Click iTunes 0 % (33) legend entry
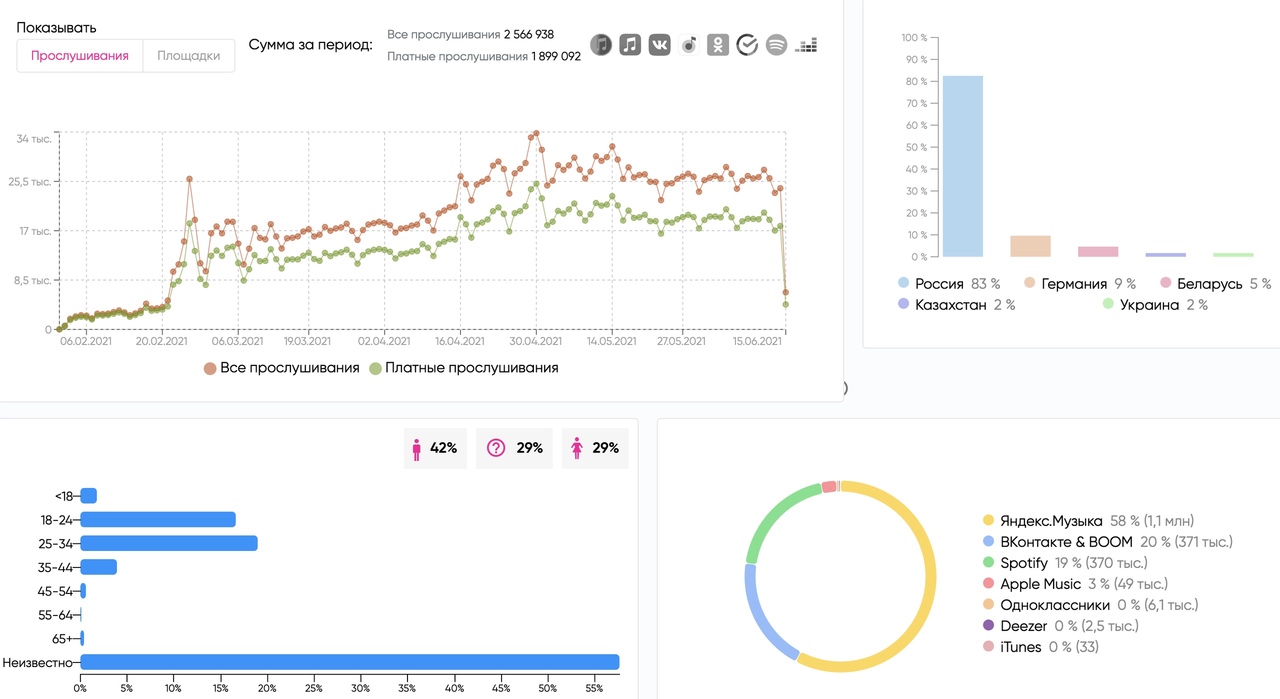The image size is (1280, 699). (x=1040, y=647)
